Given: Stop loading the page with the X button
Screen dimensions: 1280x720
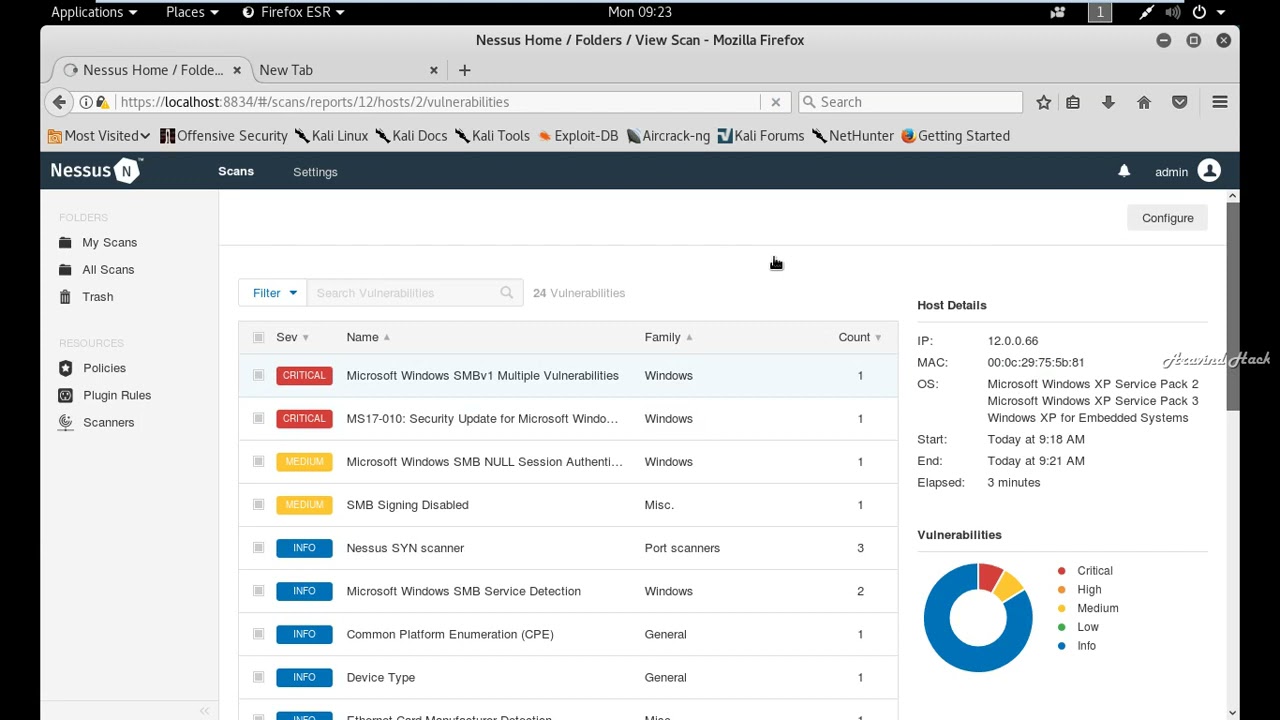Looking at the screenshot, I should click(x=775, y=102).
